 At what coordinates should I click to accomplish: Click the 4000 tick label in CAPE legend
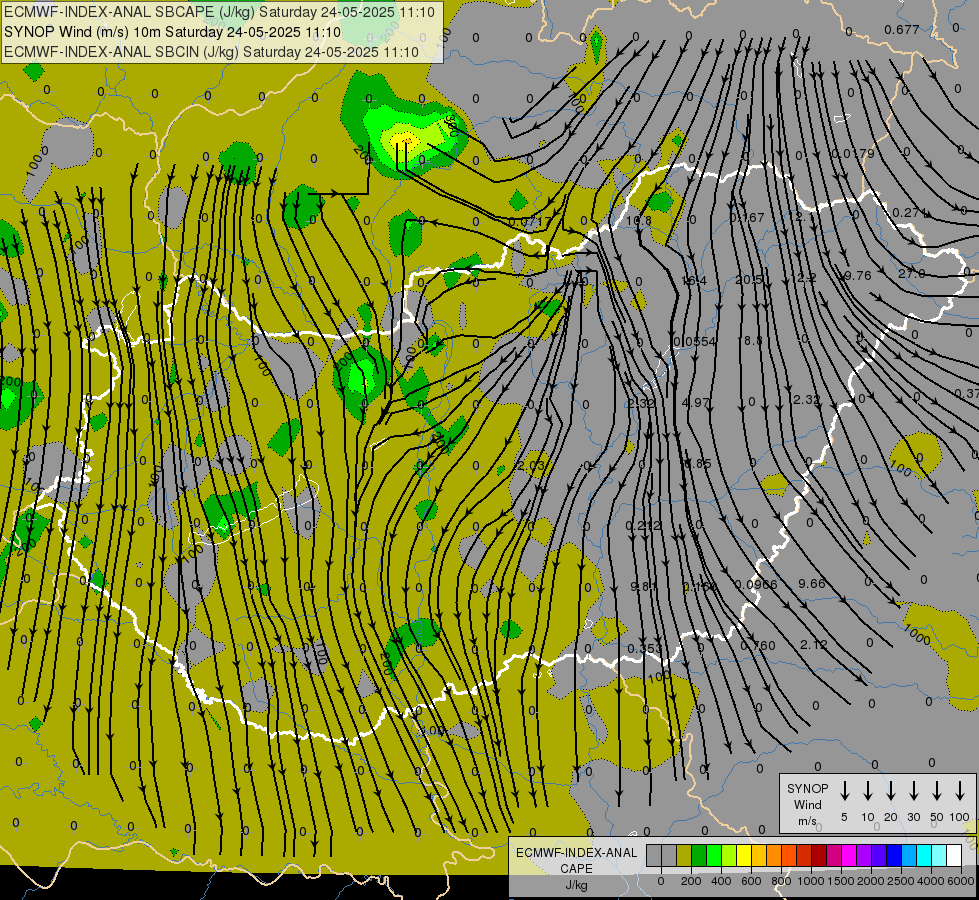[931, 881]
